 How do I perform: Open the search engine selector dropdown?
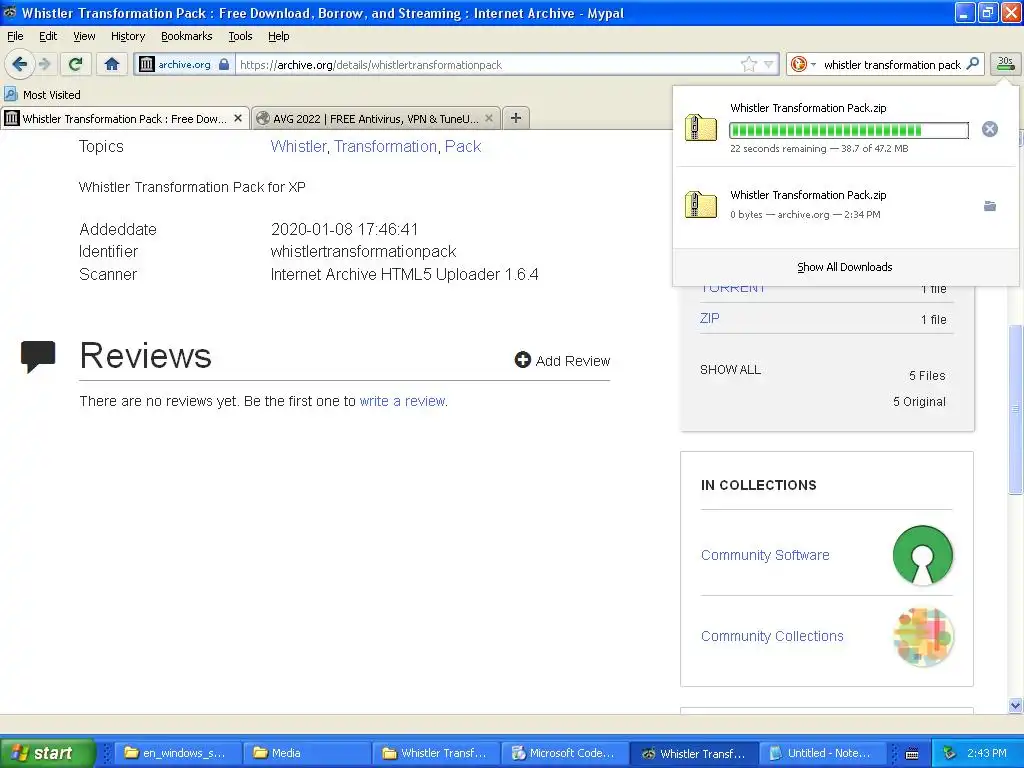pyautogui.click(x=803, y=64)
